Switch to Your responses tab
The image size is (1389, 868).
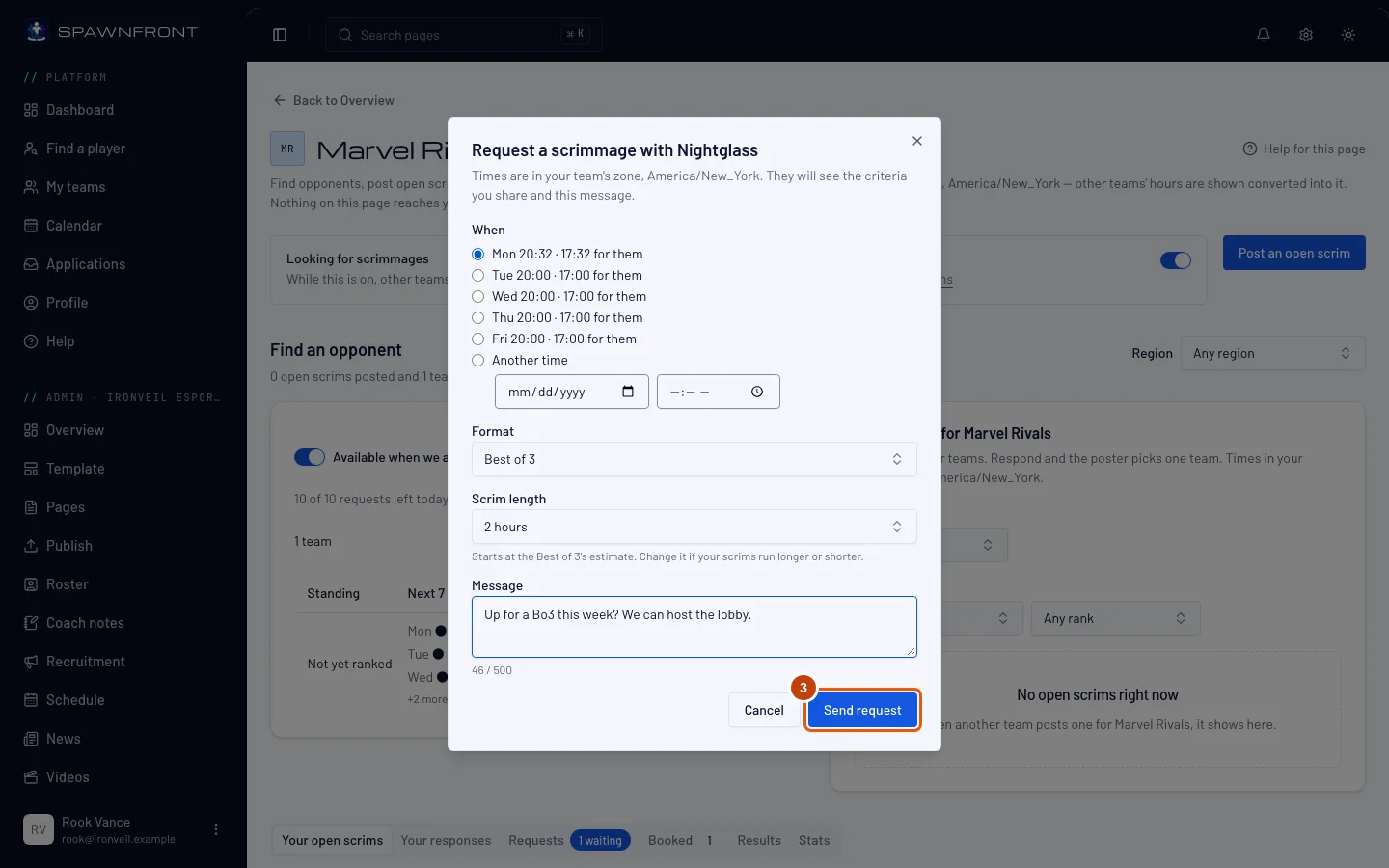446,840
